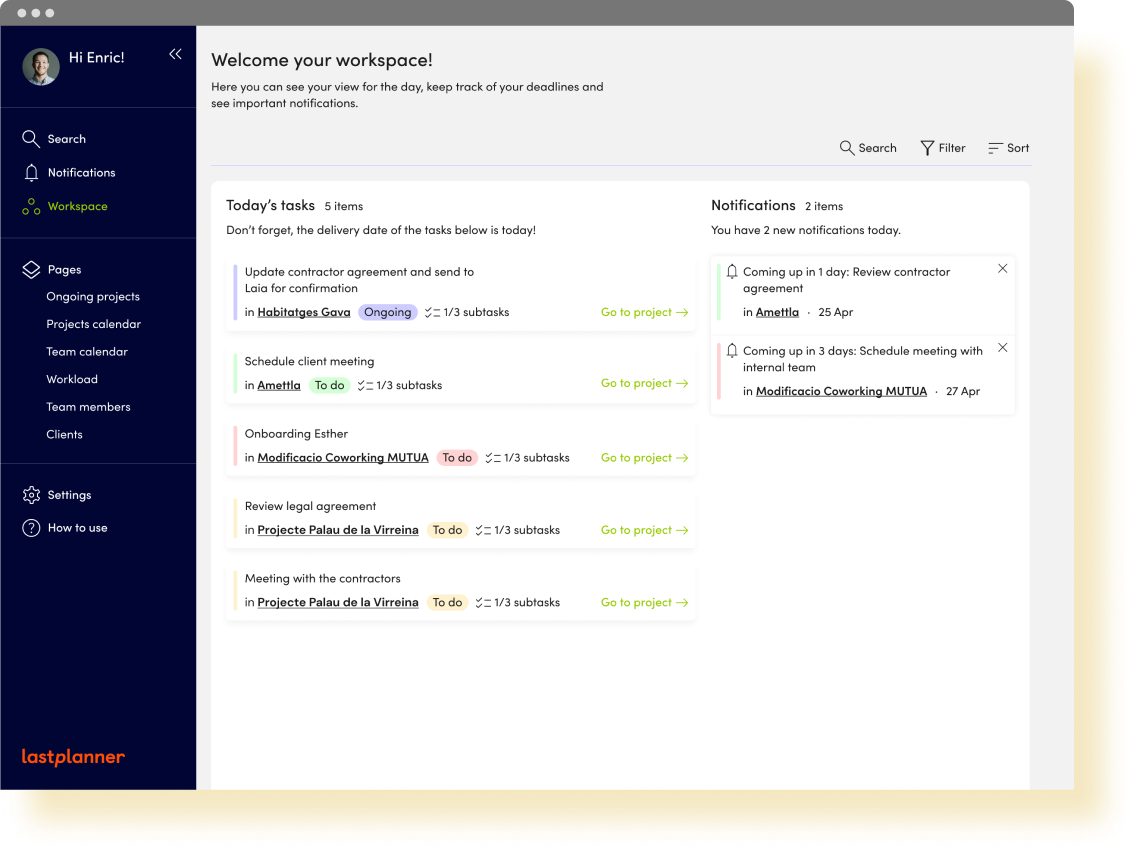Collapse the sidebar with double-chevron icon
Image resolution: width=1134 pixels, height=850 pixels.
[175, 54]
